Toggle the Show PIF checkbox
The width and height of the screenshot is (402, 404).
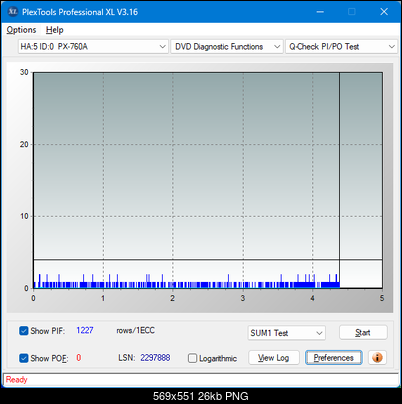point(24,331)
